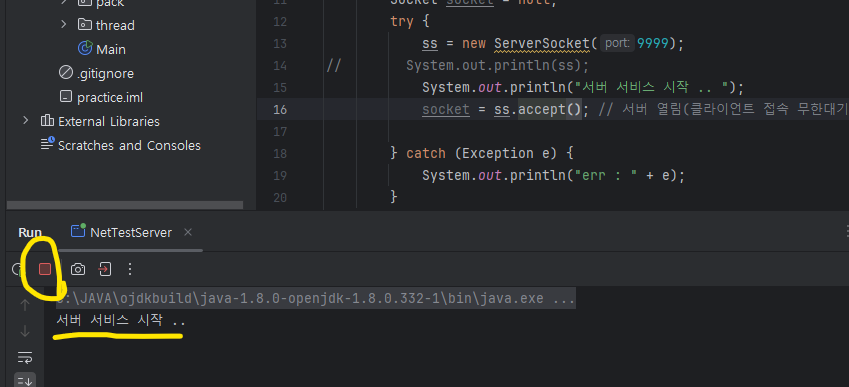The width and height of the screenshot is (849, 387).
Task: Click line number 18 in gutter
Action: pyautogui.click(x=279, y=154)
